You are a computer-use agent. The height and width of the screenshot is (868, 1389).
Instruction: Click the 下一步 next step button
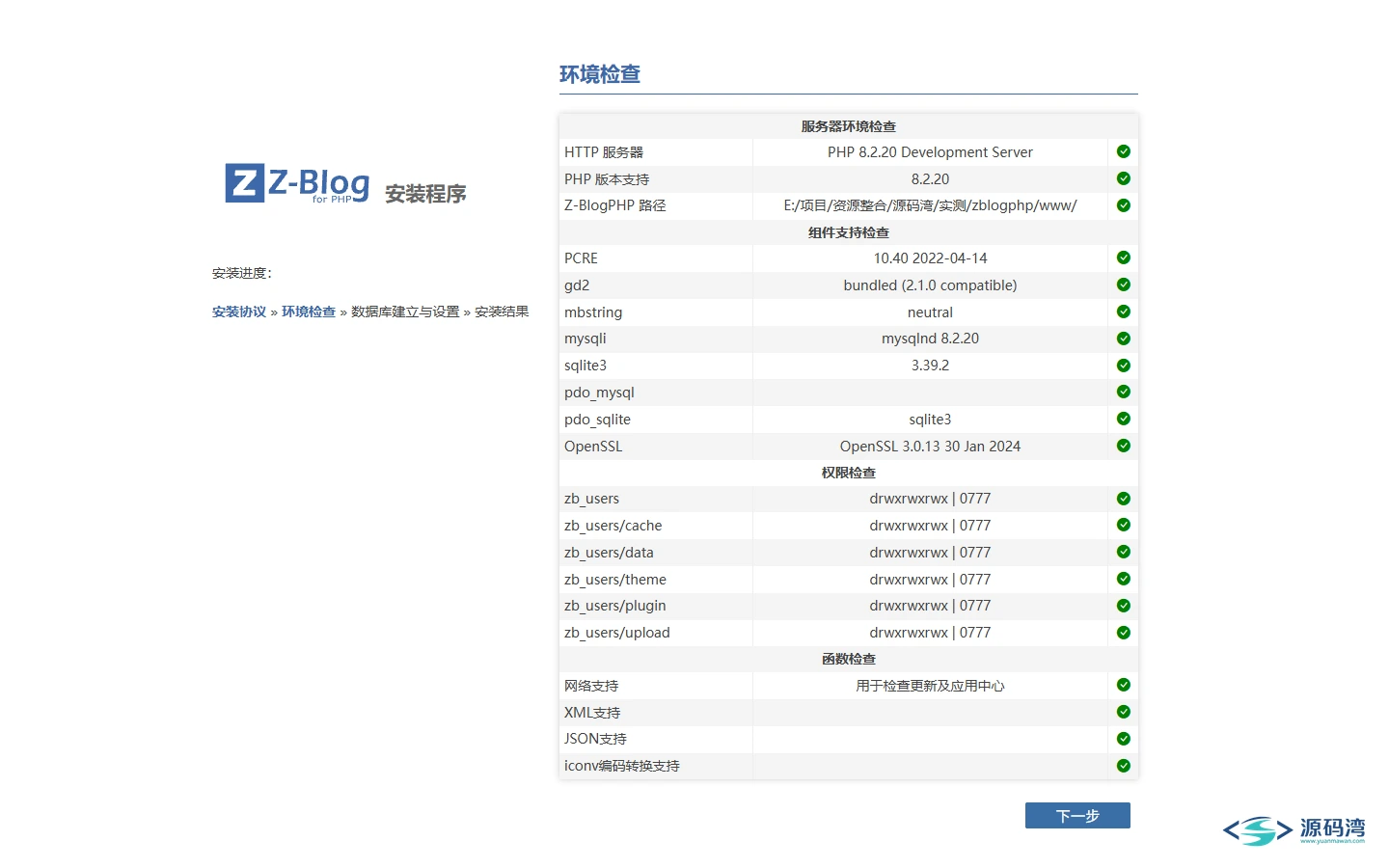coord(1077,816)
